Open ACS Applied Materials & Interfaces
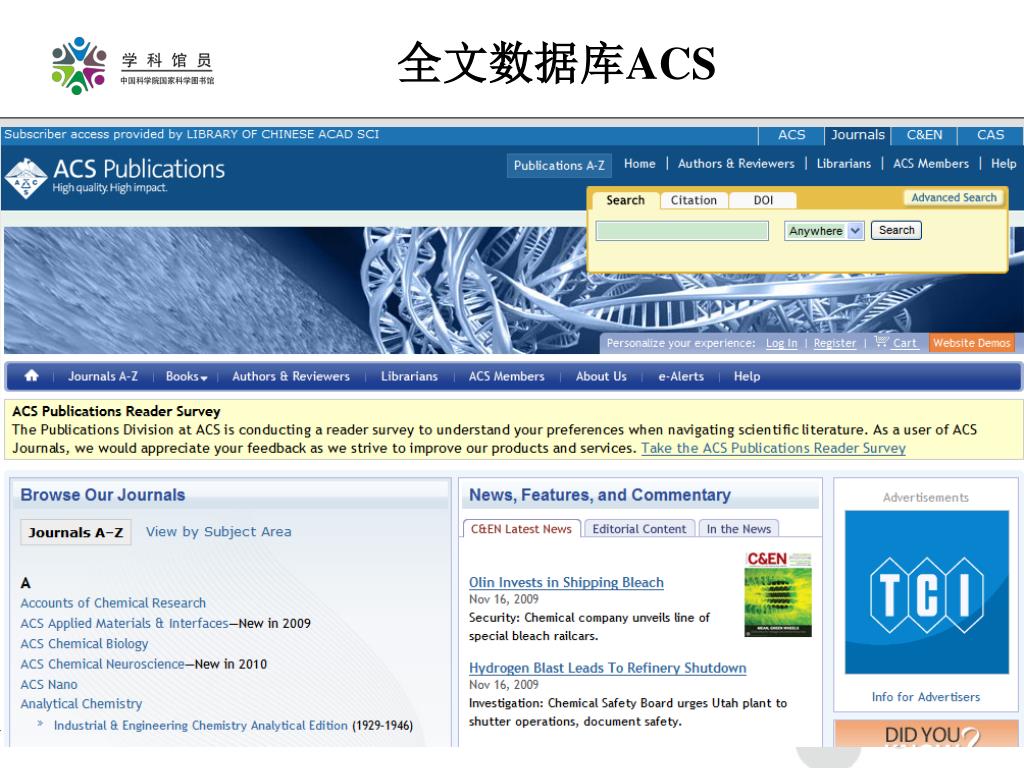 [124, 623]
